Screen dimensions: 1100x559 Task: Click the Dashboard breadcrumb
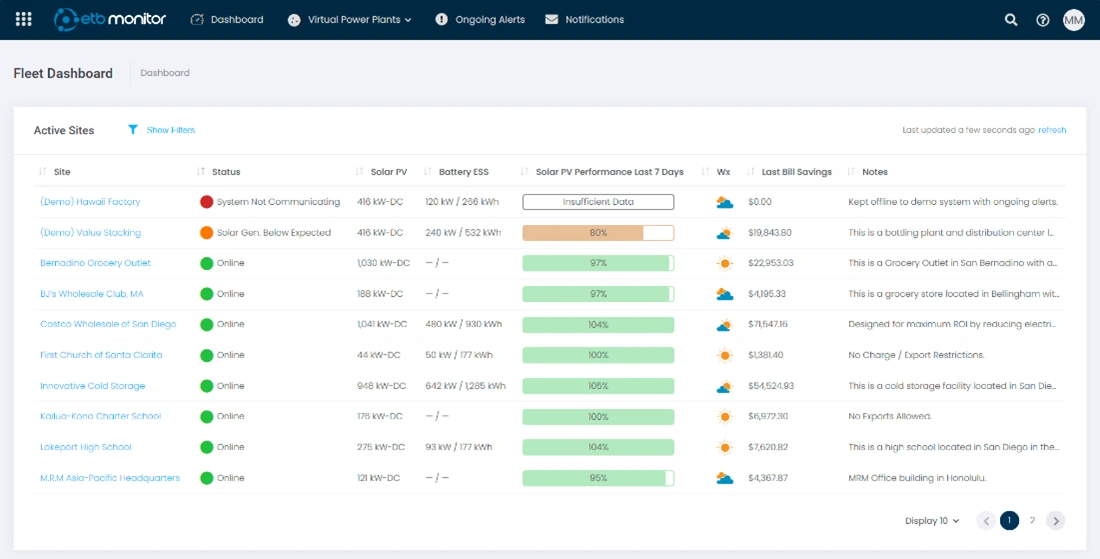165,73
